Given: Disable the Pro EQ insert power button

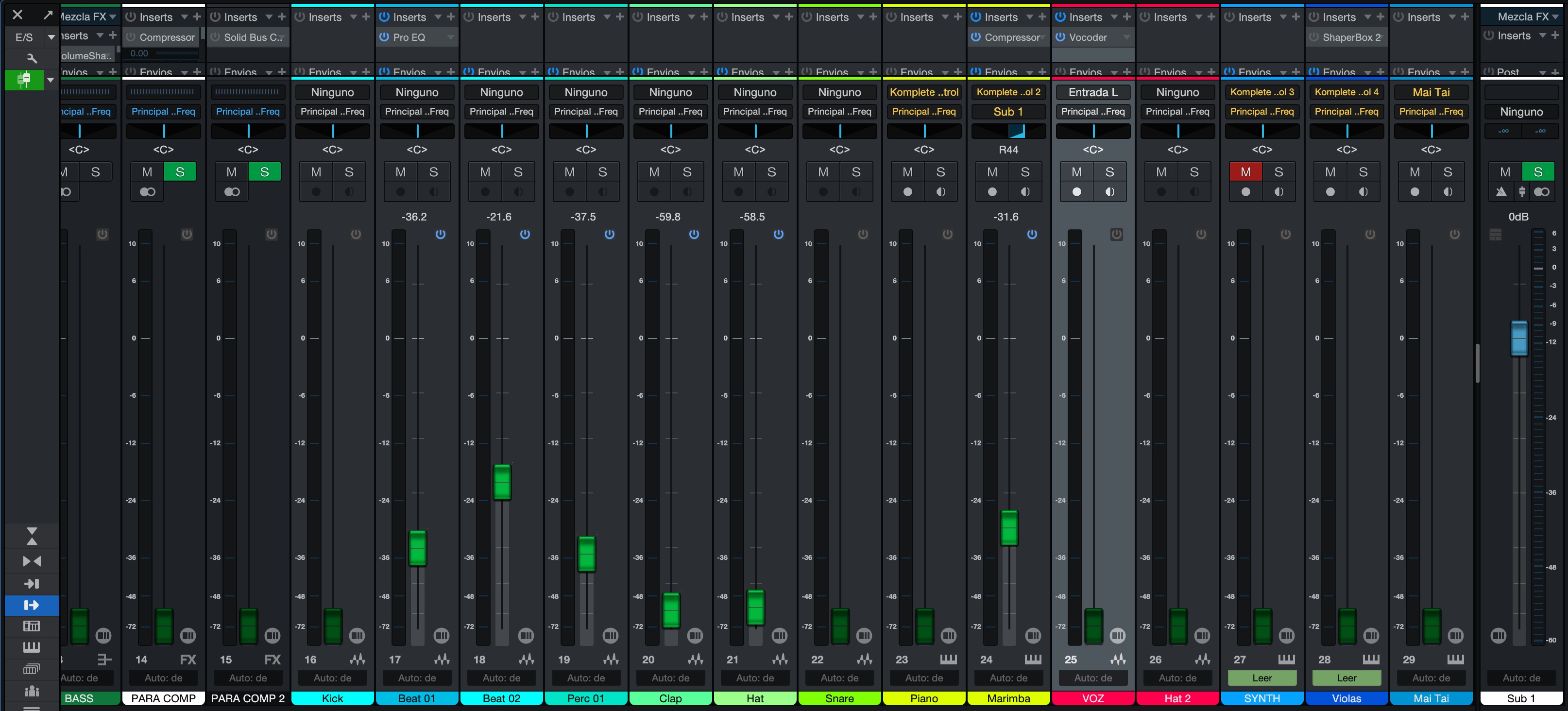Looking at the screenshot, I should [384, 37].
